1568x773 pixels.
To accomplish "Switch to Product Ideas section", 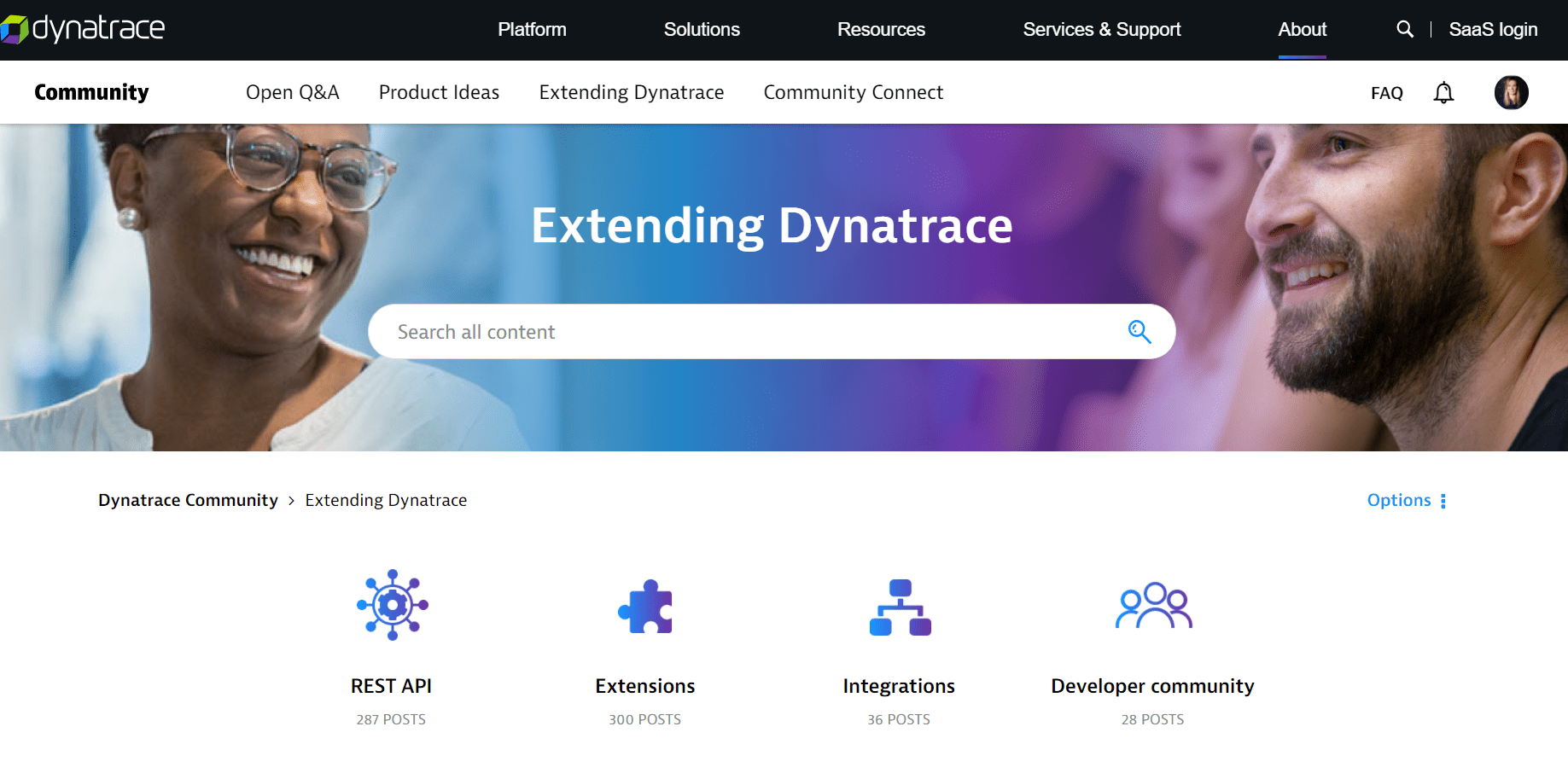I will pos(439,92).
